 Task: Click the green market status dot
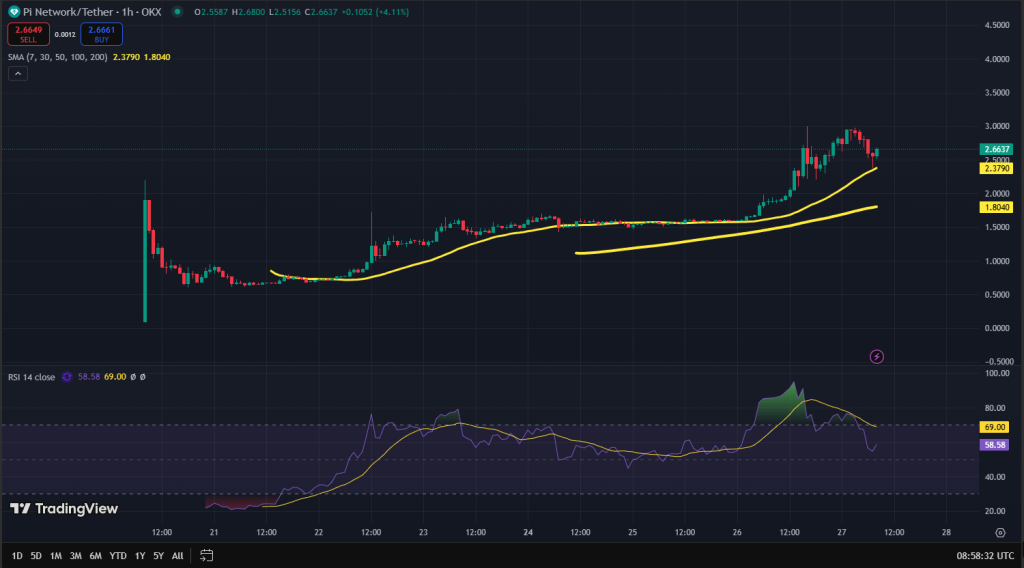pos(177,12)
